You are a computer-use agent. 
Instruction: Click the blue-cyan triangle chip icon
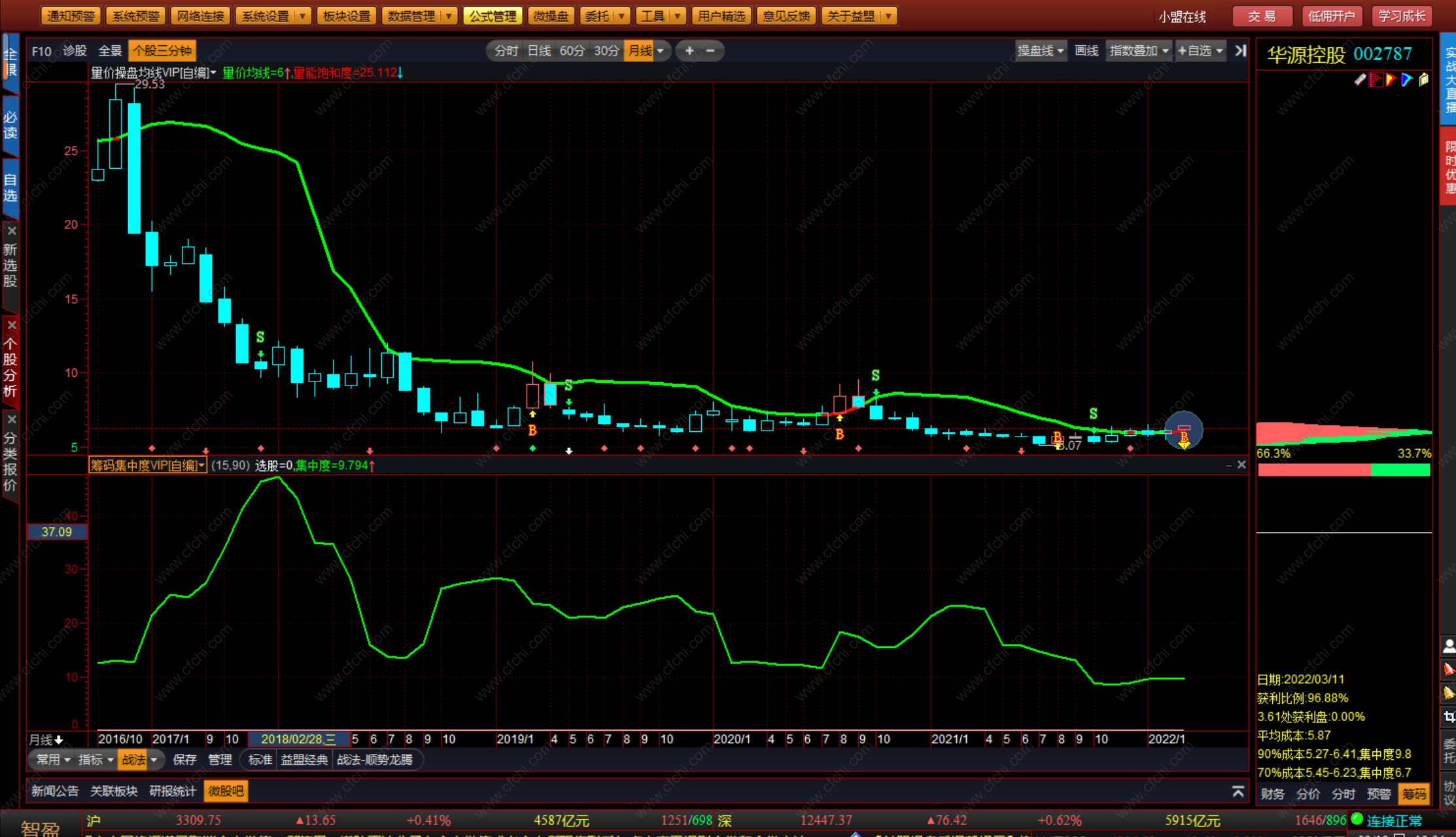[x=1407, y=80]
